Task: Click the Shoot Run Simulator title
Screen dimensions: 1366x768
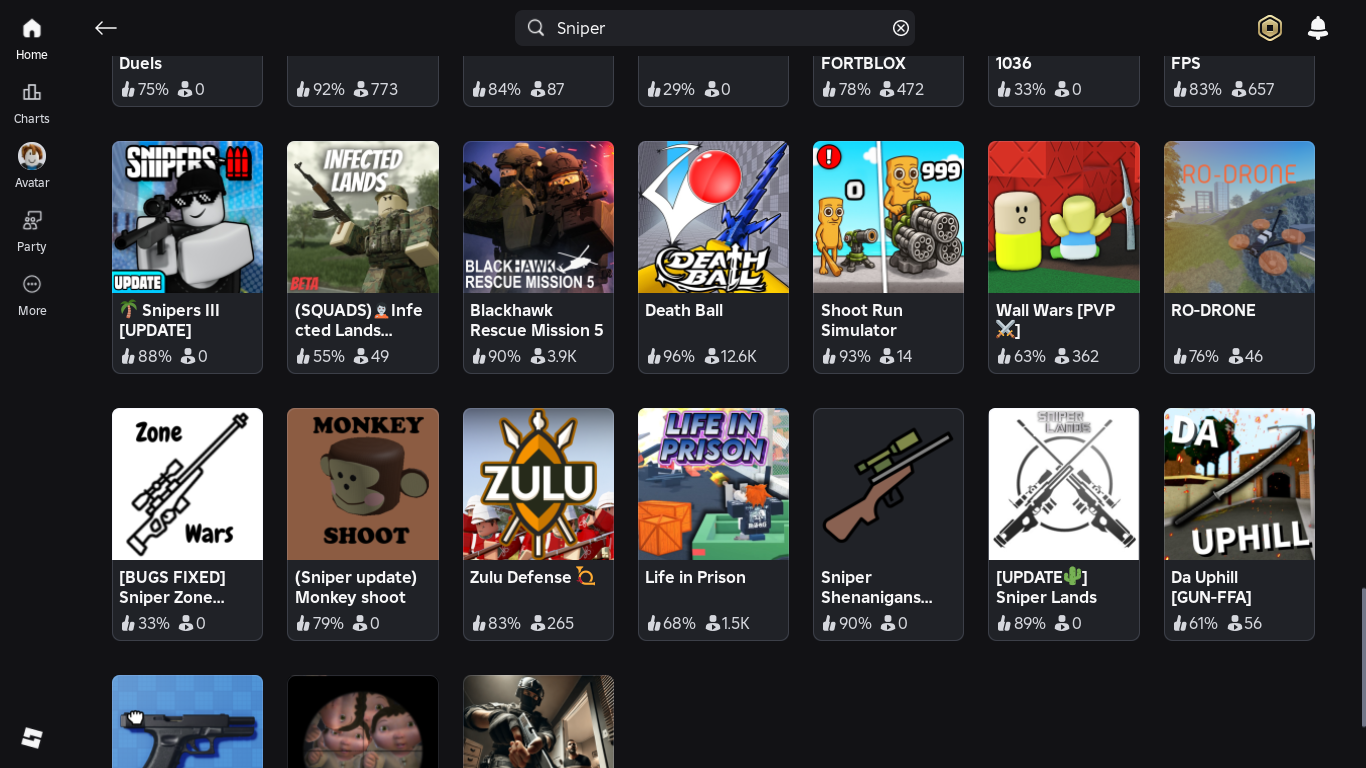Action: coord(862,320)
